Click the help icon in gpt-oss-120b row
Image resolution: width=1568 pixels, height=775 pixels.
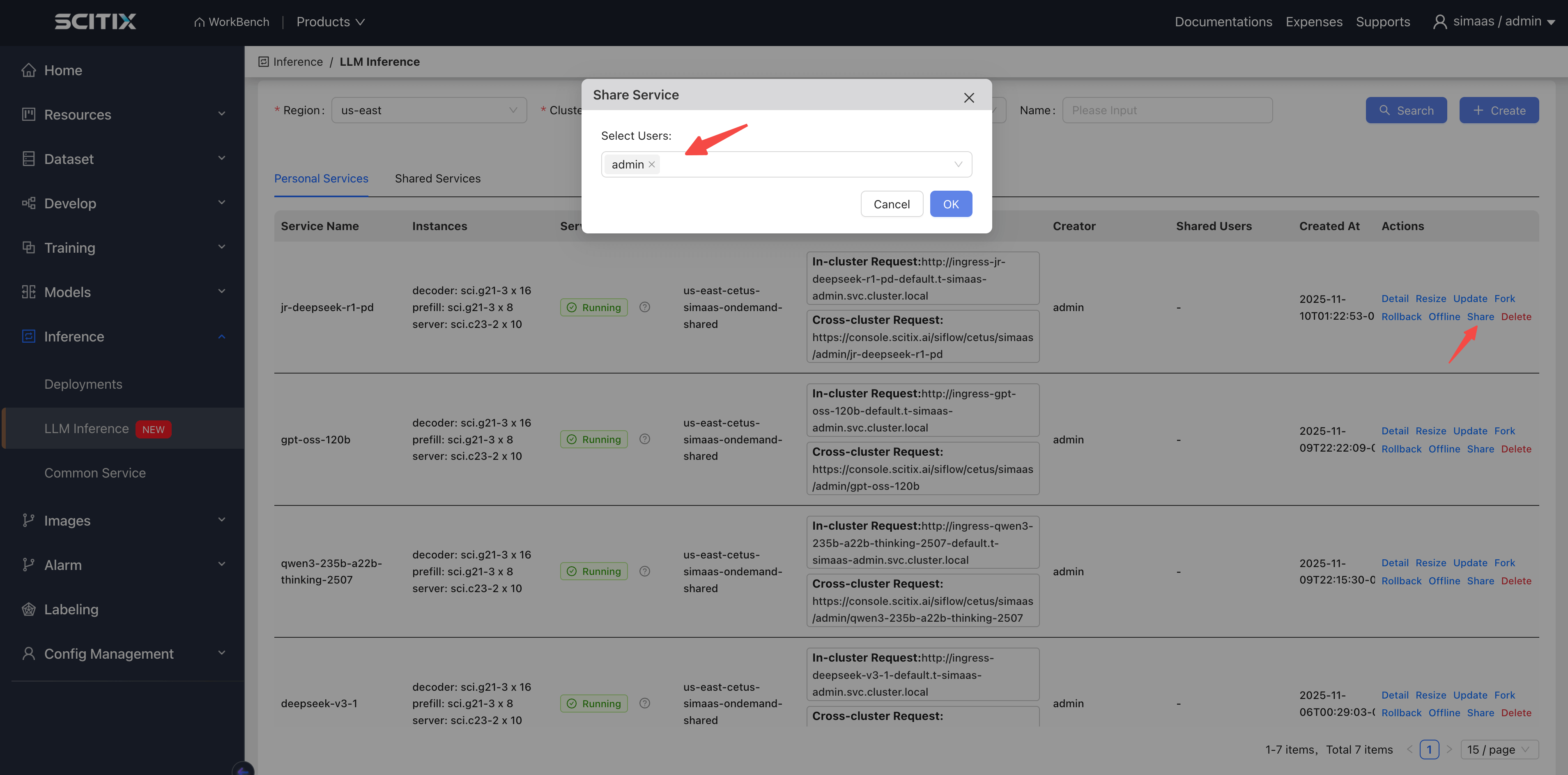click(645, 439)
